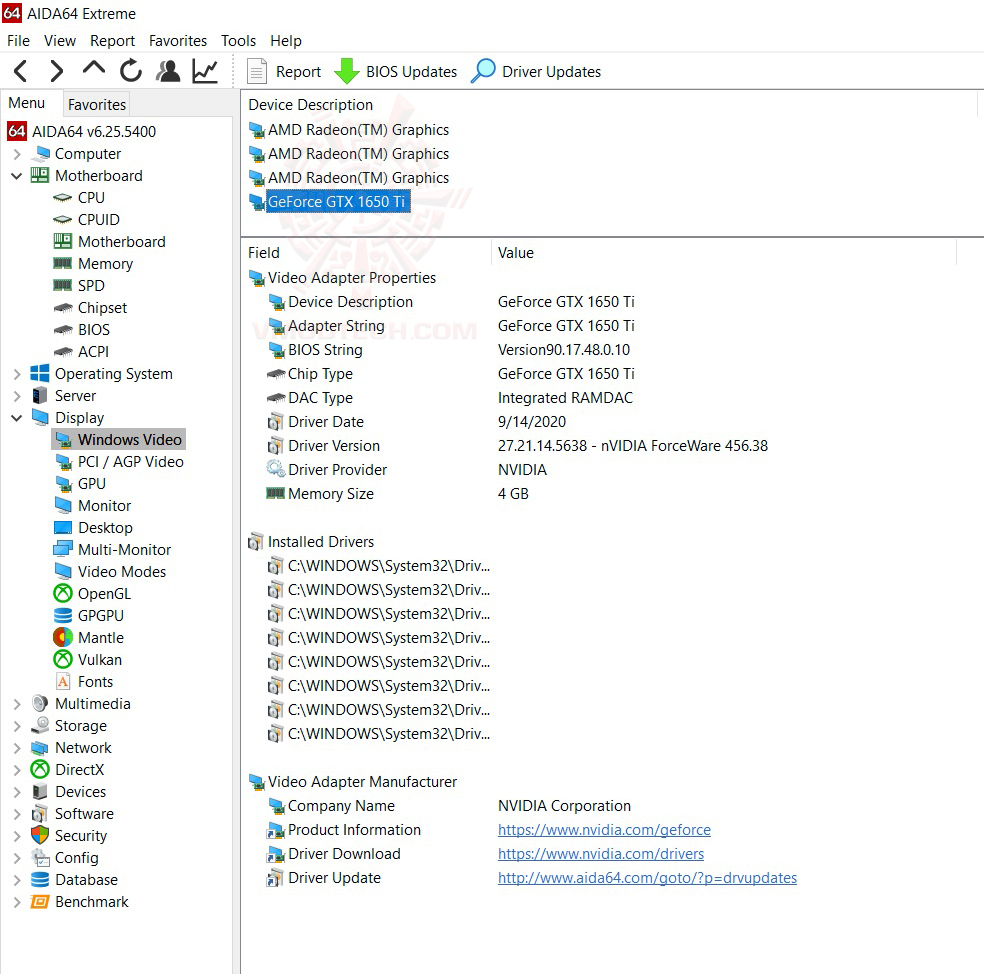Screen dimensions: 984x974
Task: Open the View menu
Action: pos(60,41)
